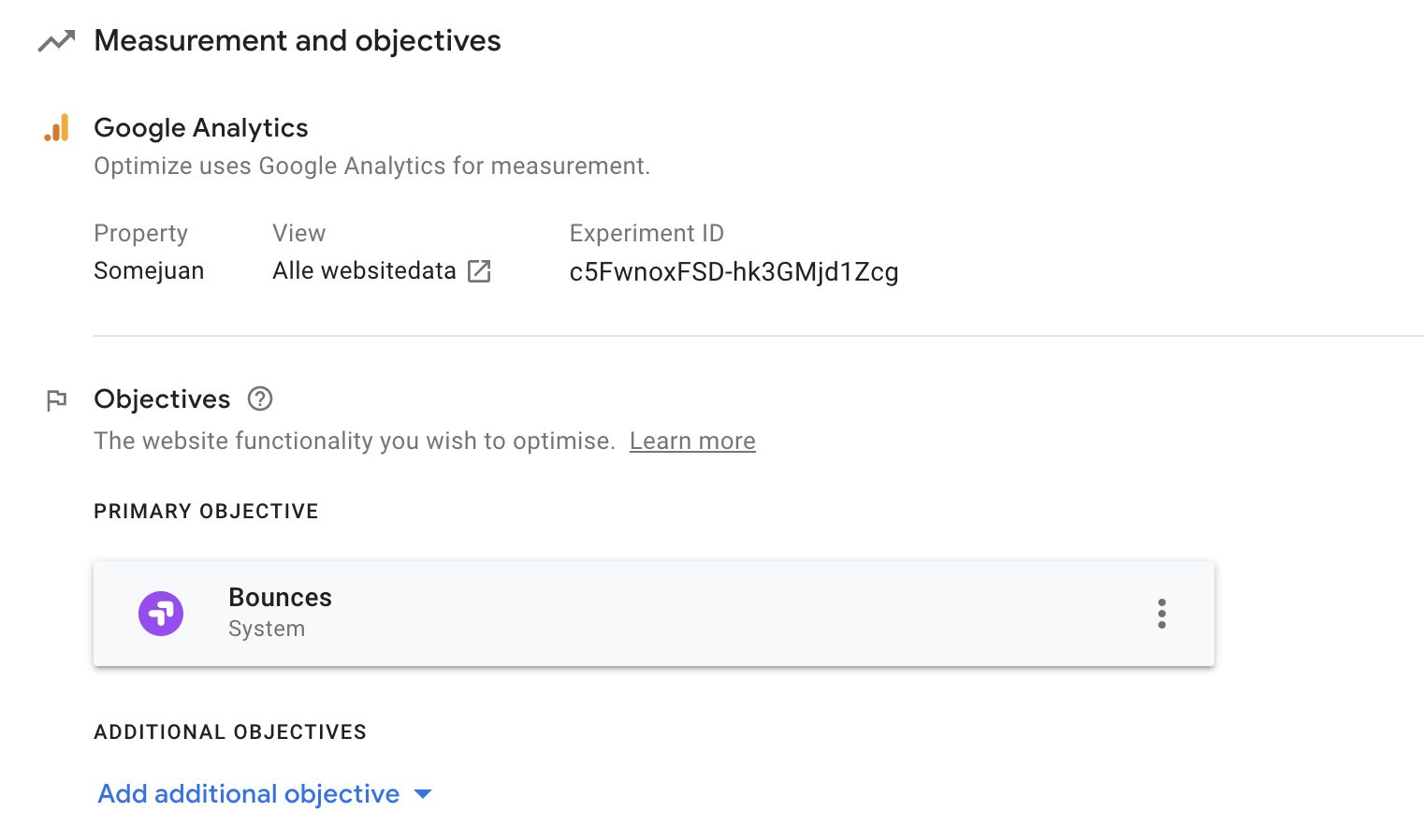Click the View column label
The image size is (1424, 840).
point(299,233)
